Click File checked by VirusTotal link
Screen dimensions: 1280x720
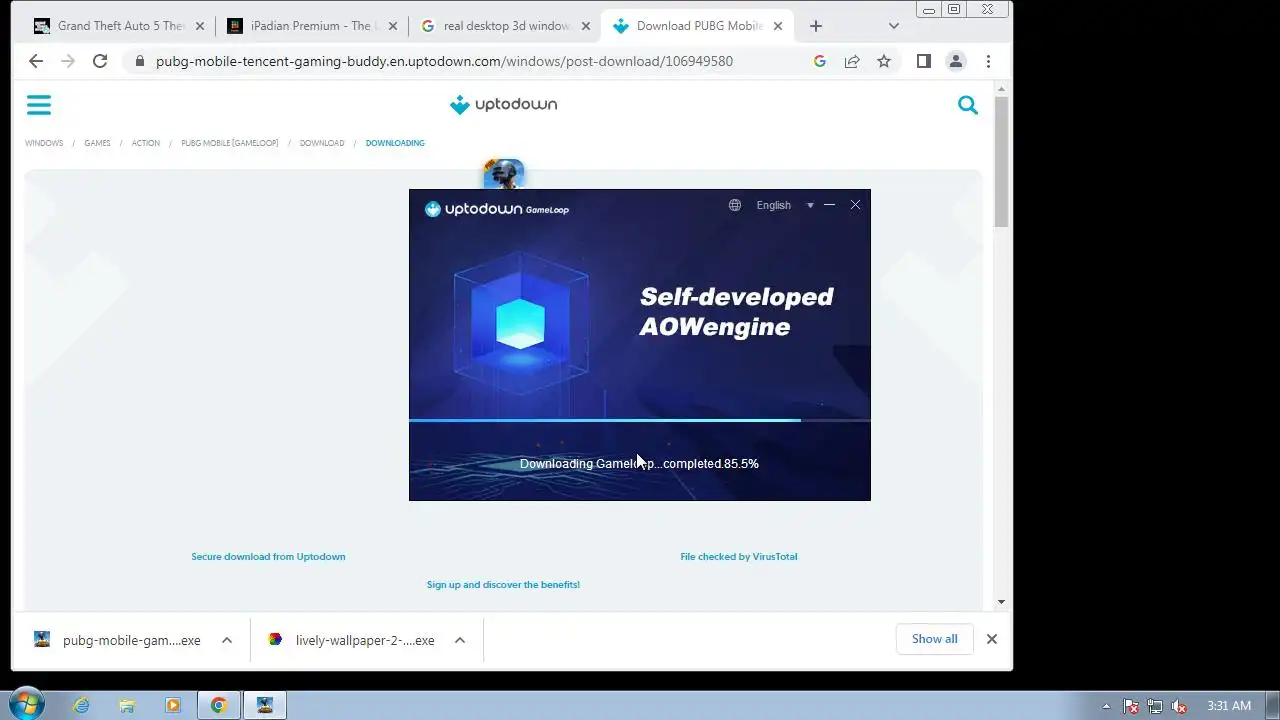[x=739, y=556]
